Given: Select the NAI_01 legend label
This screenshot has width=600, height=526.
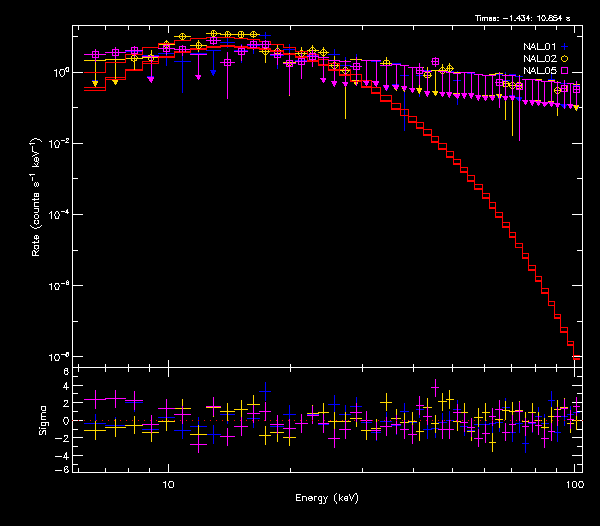Looking at the screenshot, I should click(x=540, y=46).
